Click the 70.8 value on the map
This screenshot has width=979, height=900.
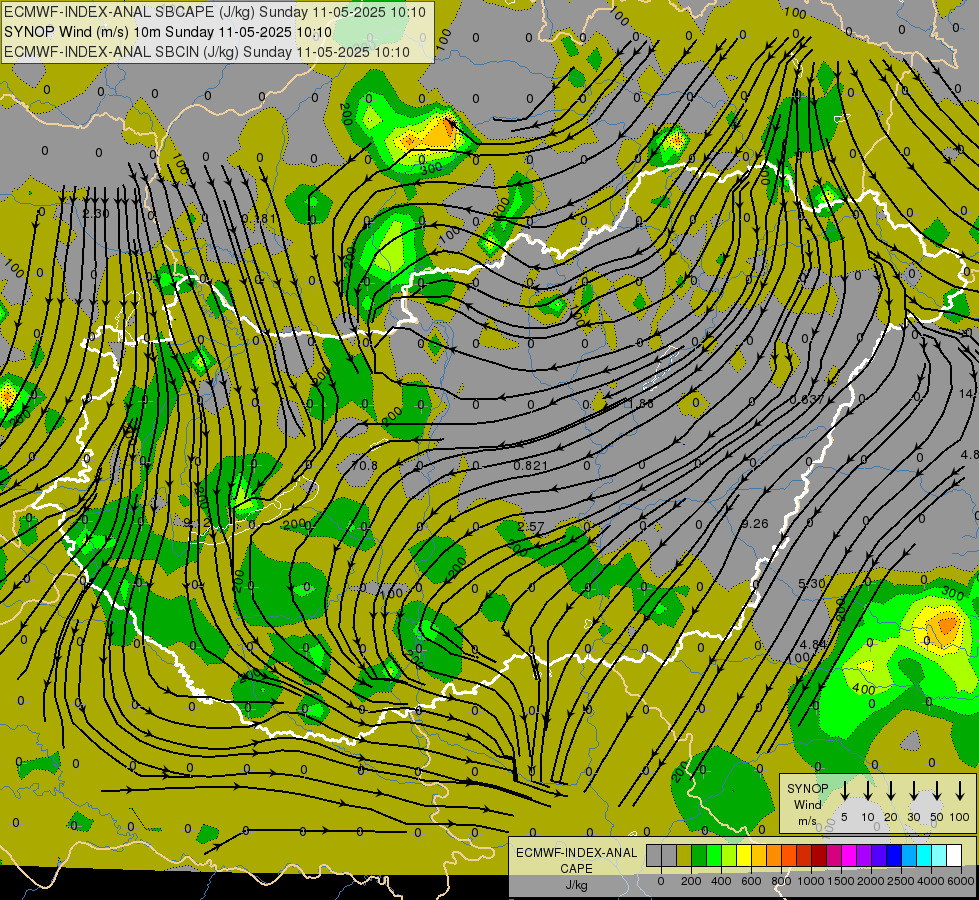[x=364, y=465]
